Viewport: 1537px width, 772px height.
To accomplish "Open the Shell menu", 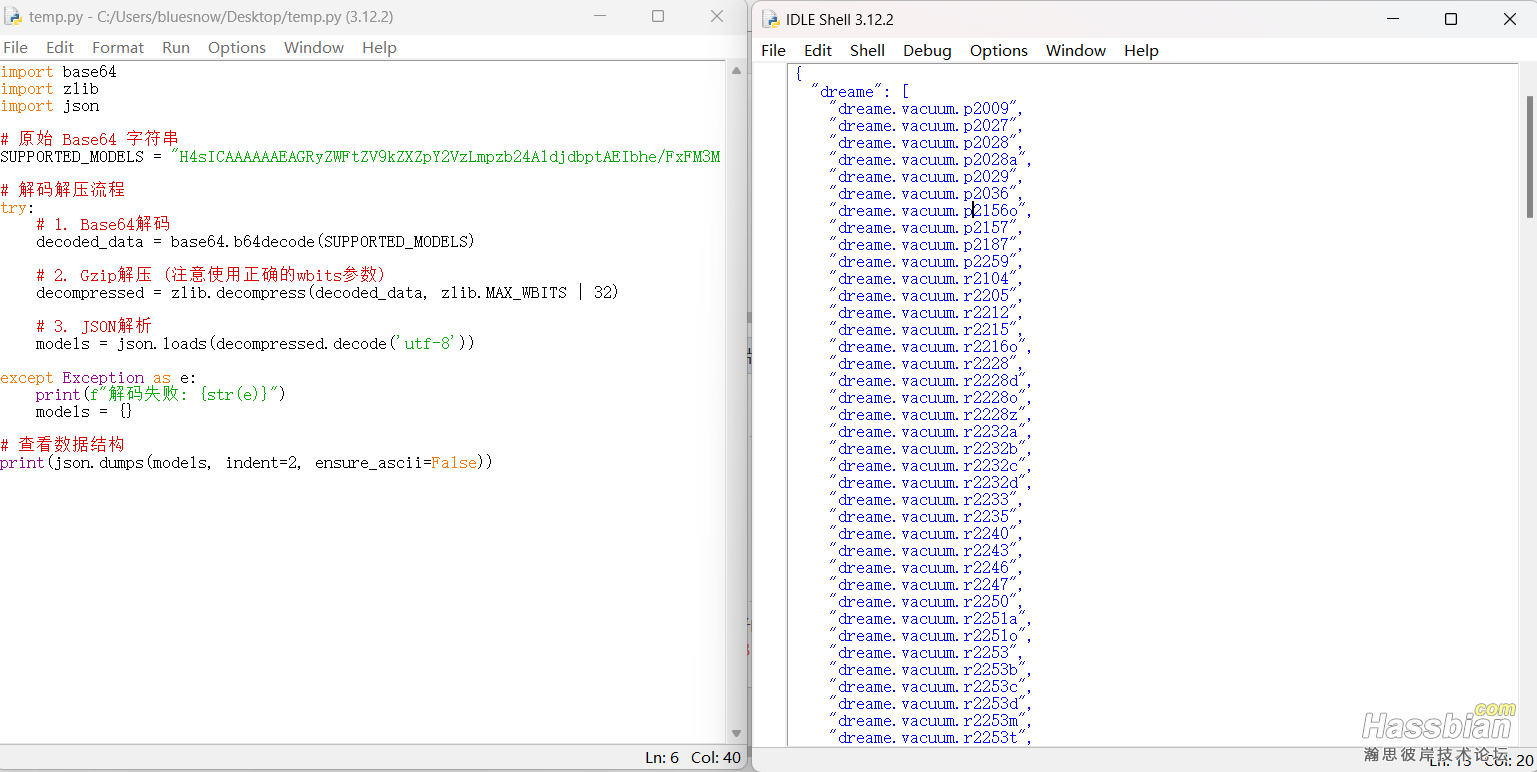I will [x=867, y=51].
